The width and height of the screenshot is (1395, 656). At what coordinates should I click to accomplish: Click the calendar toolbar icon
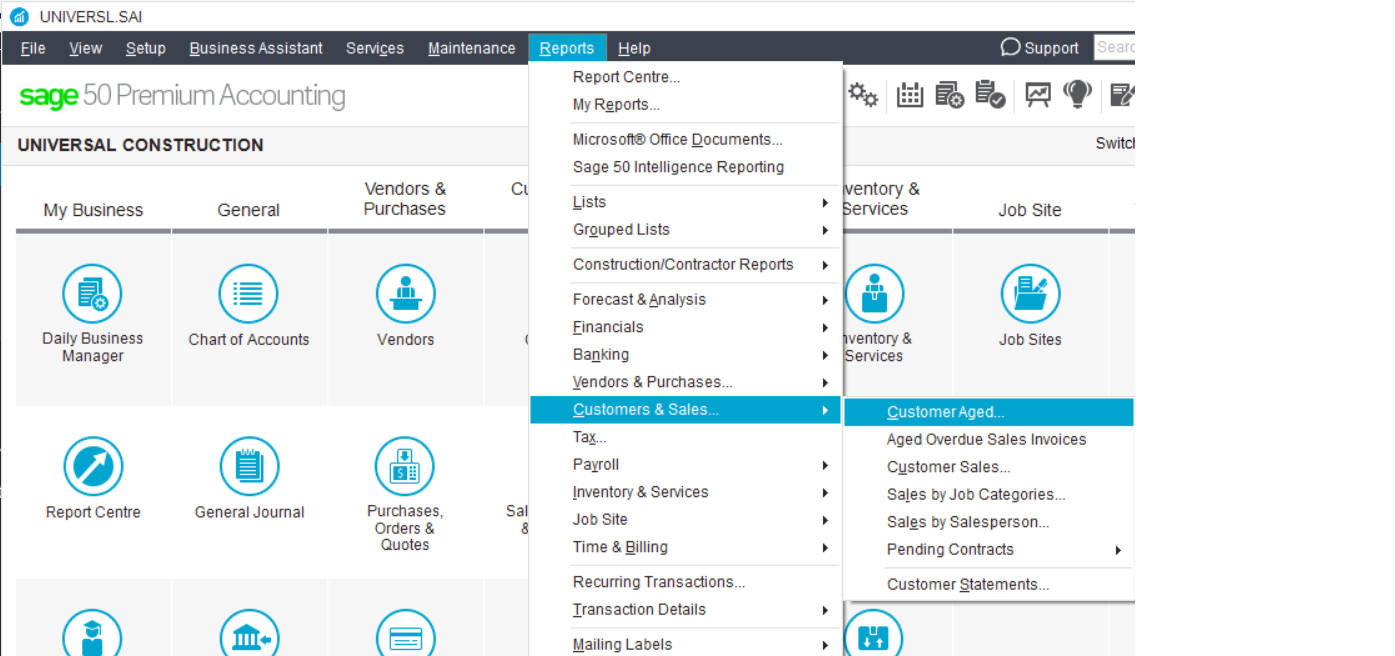click(x=909, y=95)
